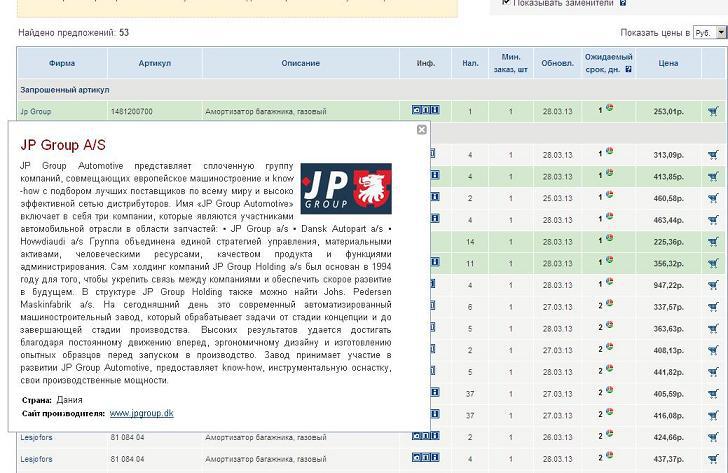Click the Запрошенный артикул section row

coord(371,90)
